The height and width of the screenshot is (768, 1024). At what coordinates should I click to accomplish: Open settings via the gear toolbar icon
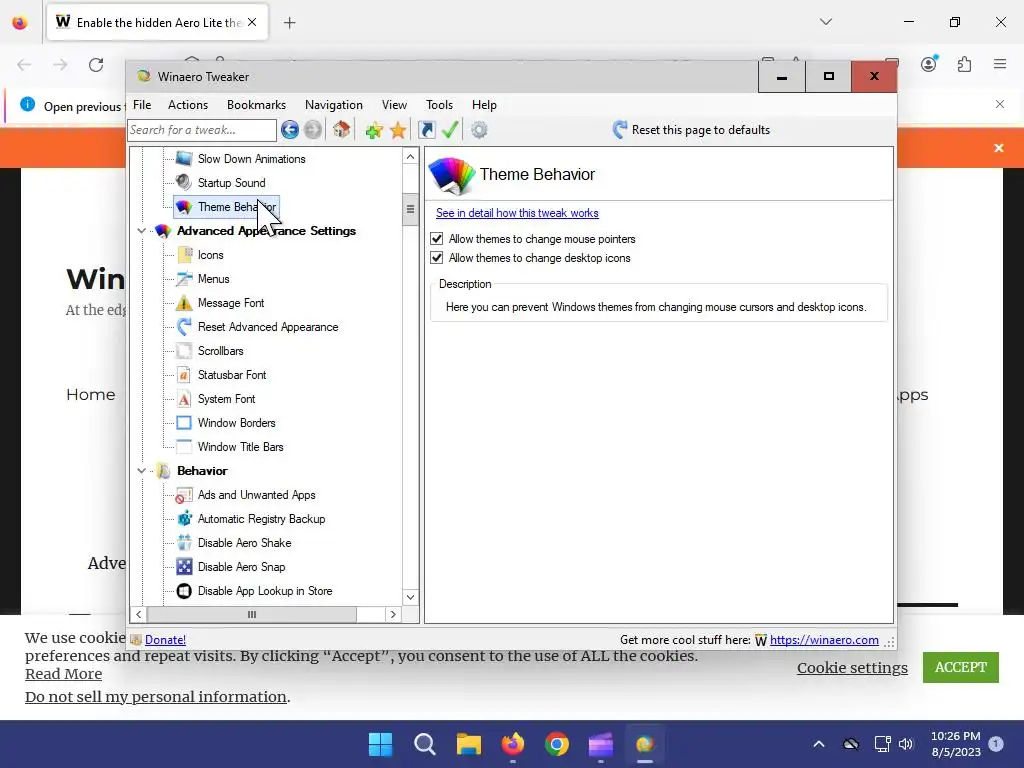coord(479,130)
